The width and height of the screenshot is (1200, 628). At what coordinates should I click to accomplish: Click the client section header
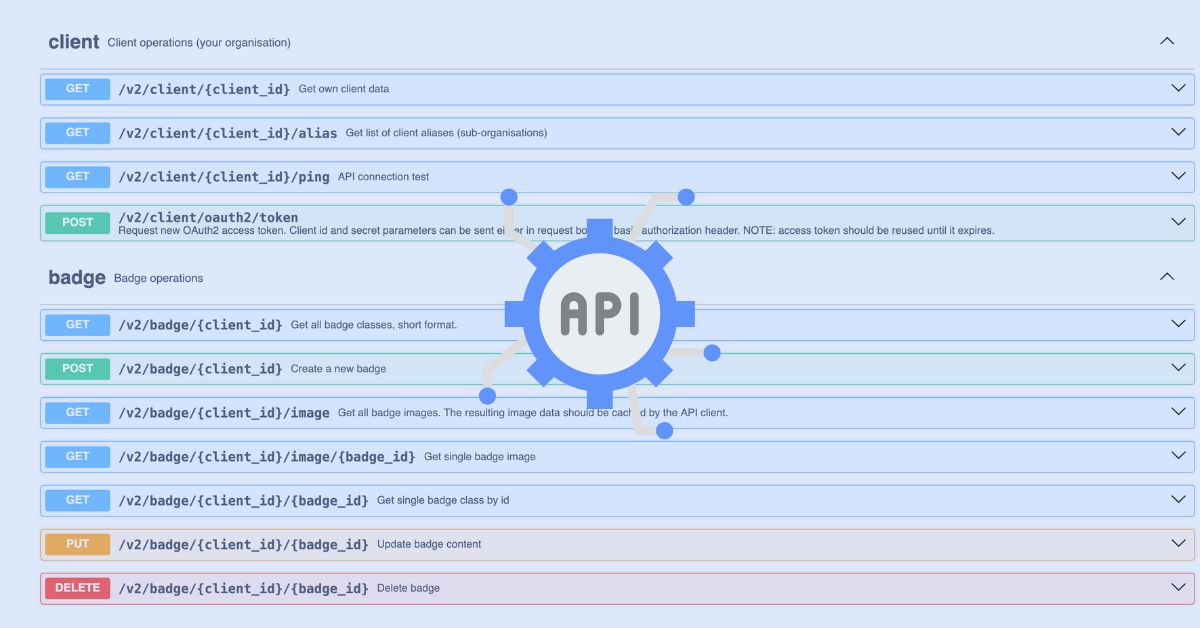tap(73, 41)
